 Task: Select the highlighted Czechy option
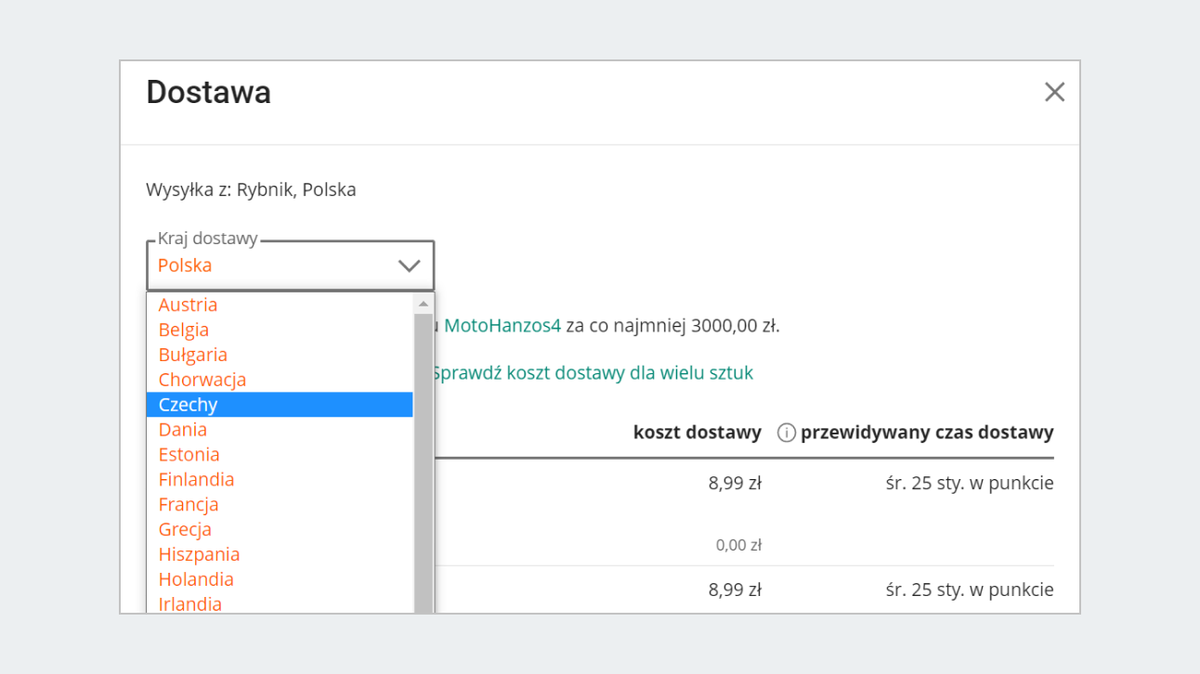click(188, 405)
